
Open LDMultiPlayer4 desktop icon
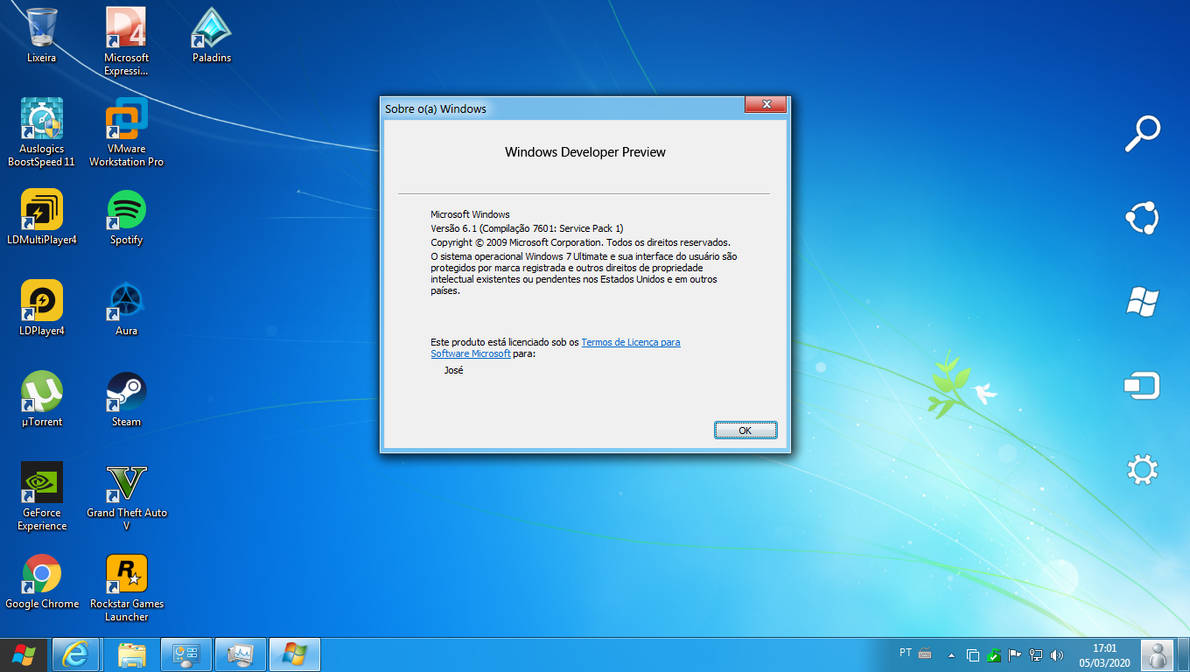(41, 217)
